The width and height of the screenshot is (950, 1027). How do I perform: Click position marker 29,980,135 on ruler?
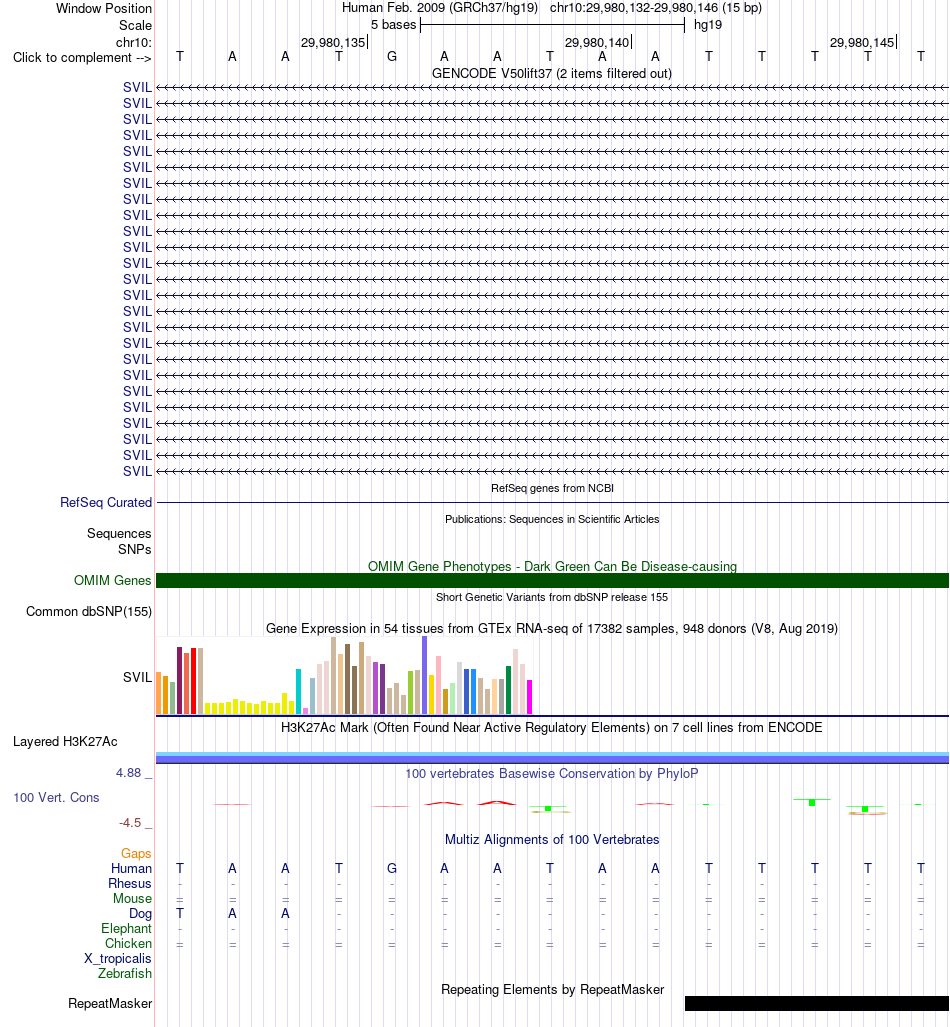[333, 43]
